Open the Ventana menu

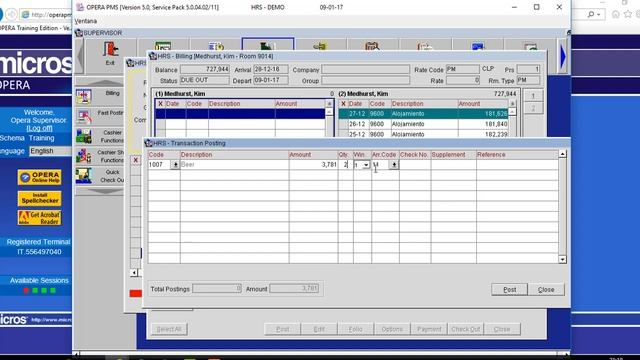(x=86, y=21)
